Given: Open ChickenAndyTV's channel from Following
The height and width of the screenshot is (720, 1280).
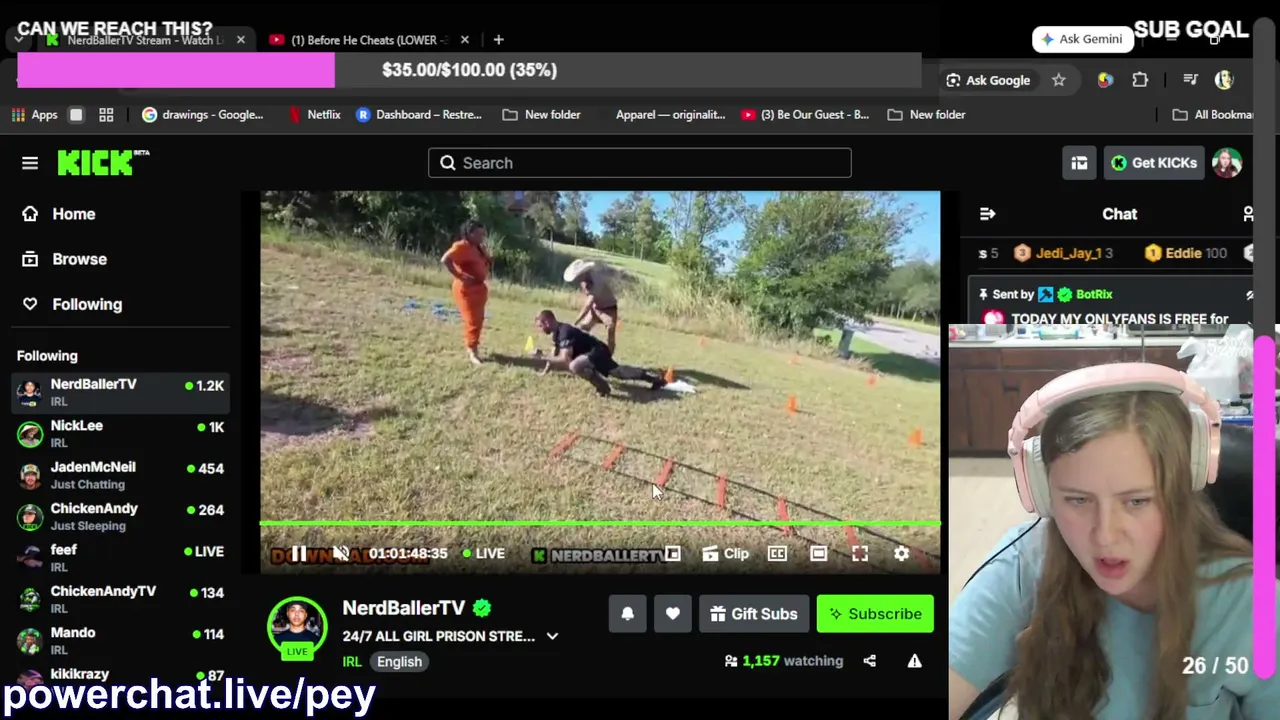Looking at the screenshot, I should click(120, 599).
